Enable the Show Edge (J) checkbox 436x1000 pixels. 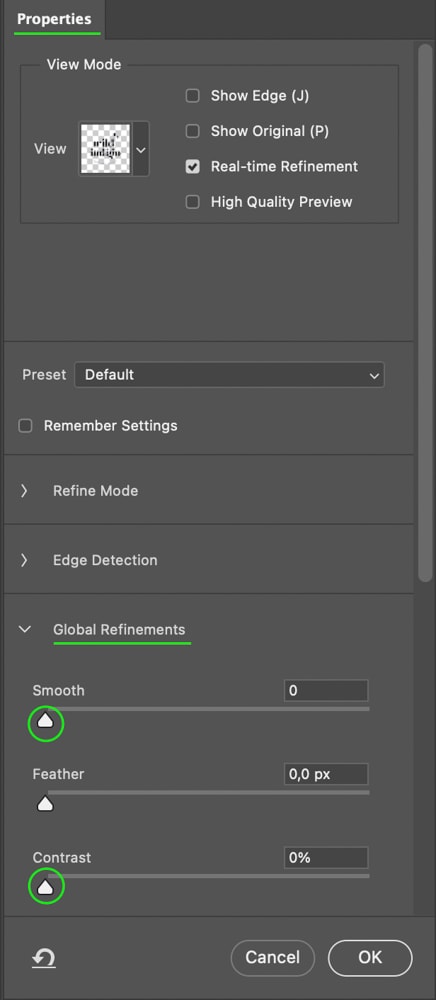[193, 96]
